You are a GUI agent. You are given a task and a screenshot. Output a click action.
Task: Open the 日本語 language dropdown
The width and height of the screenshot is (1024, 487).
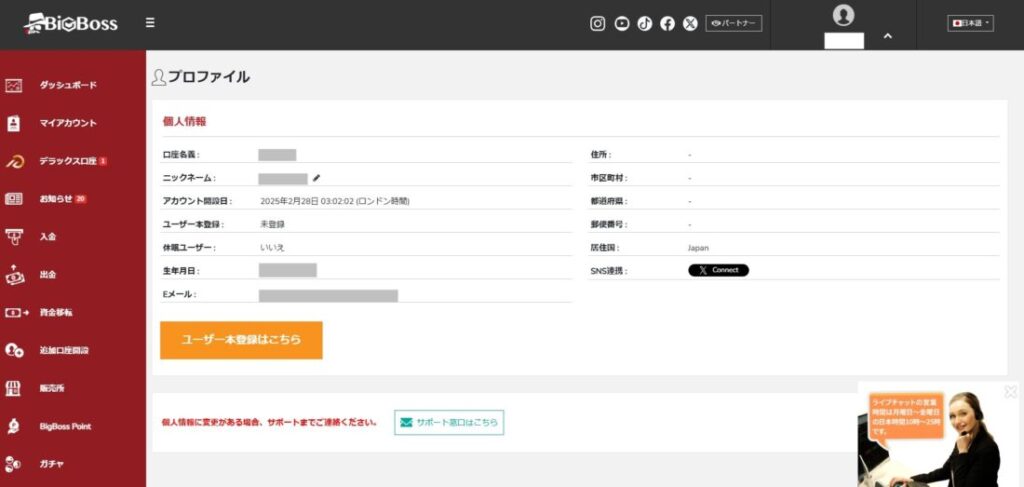click(970, 23)
